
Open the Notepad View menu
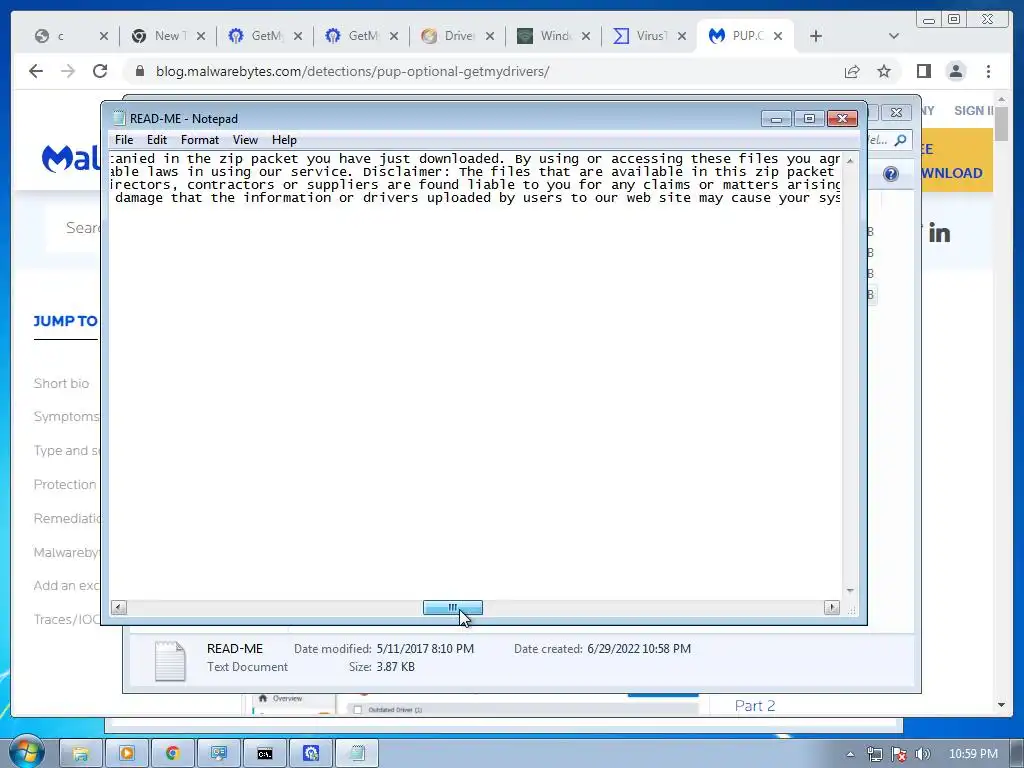click(x=246, y=140)
